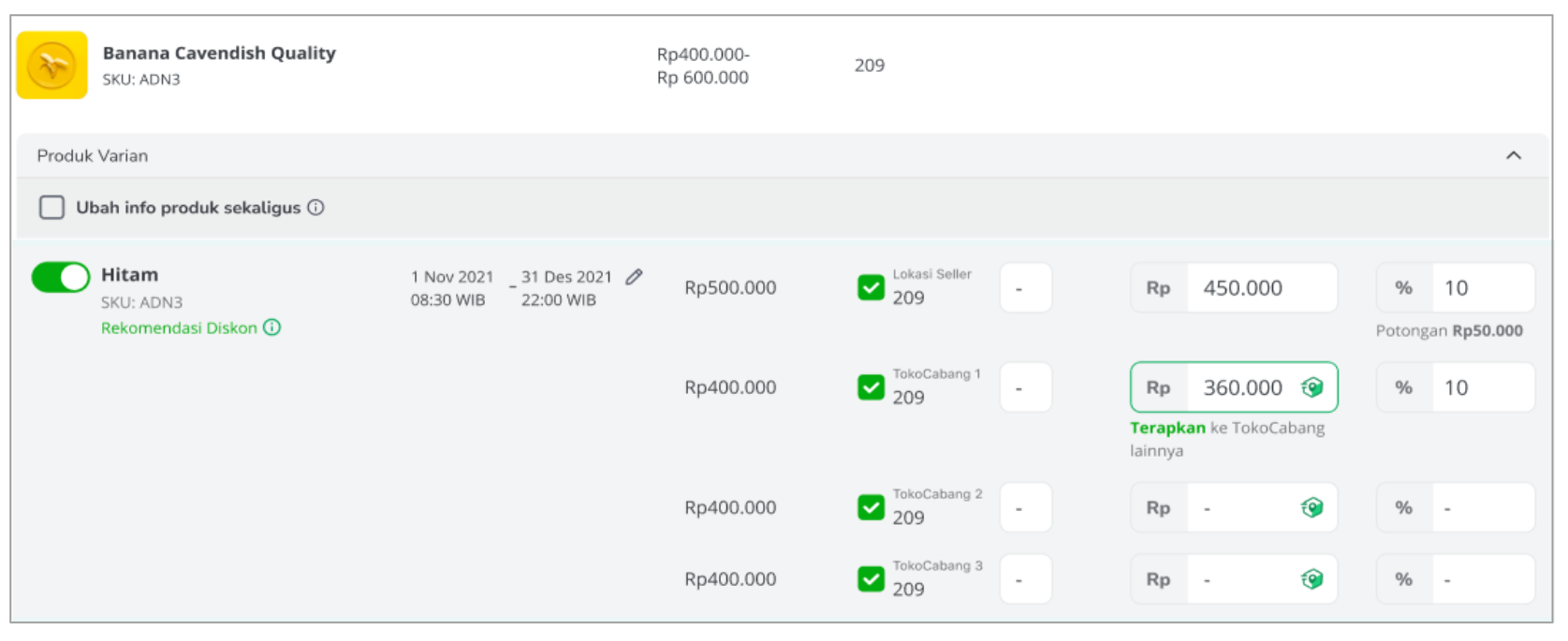The height and width of the screenshot is (641, 1568).
Task: Uncheck the TokoCabang 3 checkbox
Action: tap(871, 579)
